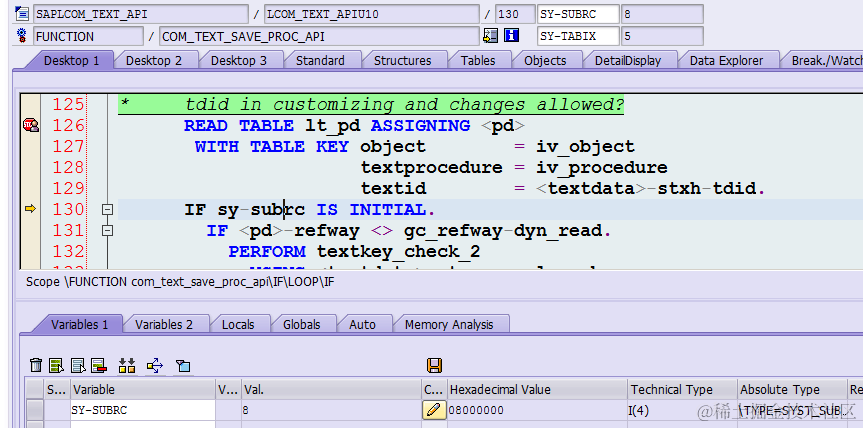The image size is (863, 428).
Task: Open the Standard tab
Action: coord(320,61)
